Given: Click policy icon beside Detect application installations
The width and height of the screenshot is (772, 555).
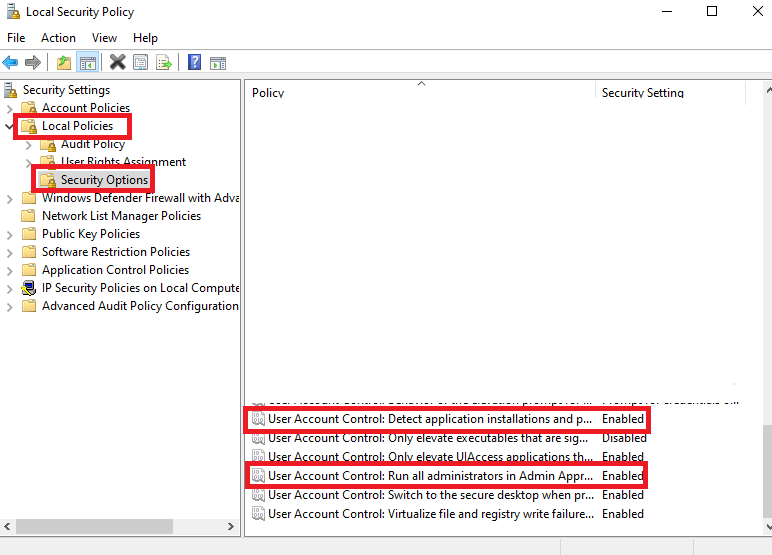Looking at the screenshot, I should [x=258, y=419].
